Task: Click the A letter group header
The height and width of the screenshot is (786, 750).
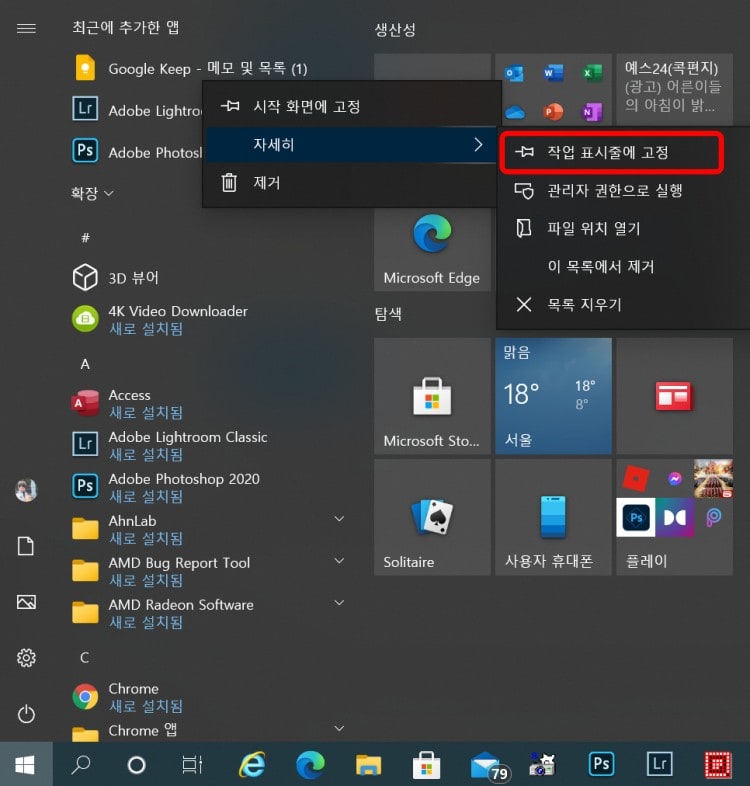Action: tap(85, 364)
